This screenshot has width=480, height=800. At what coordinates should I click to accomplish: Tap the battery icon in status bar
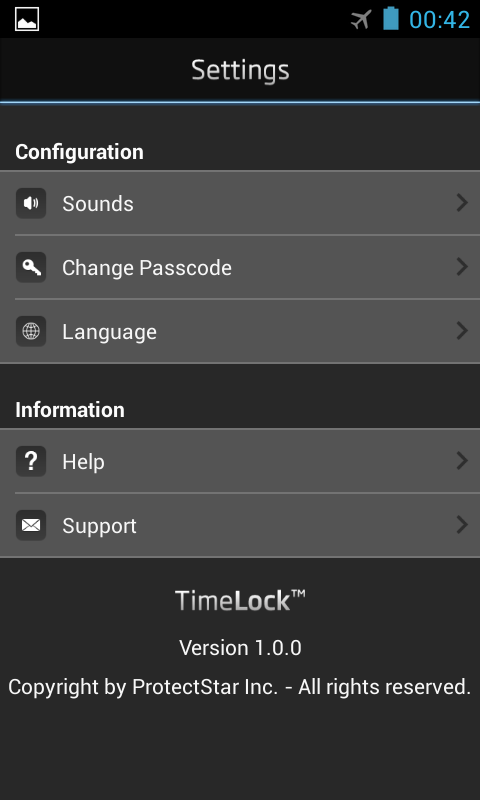[391, 18]
